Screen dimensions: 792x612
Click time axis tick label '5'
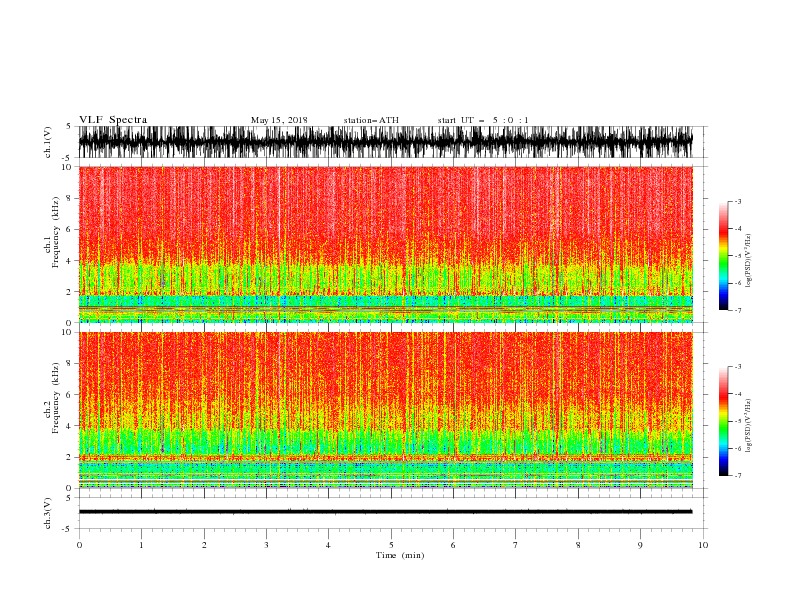391,545
